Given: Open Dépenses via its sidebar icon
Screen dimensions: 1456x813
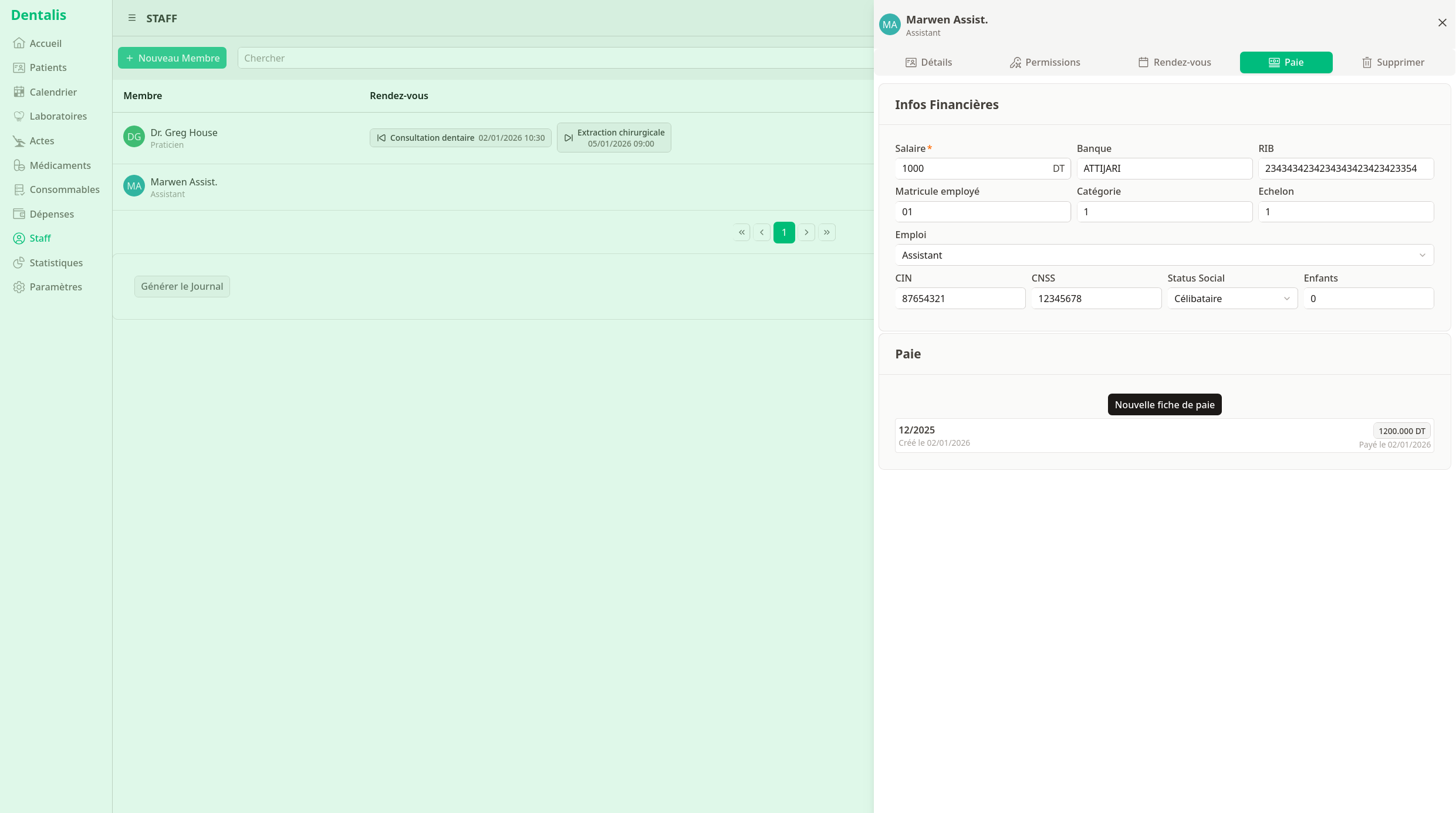Looking at the screenshot, I should (x=19, y=214).
